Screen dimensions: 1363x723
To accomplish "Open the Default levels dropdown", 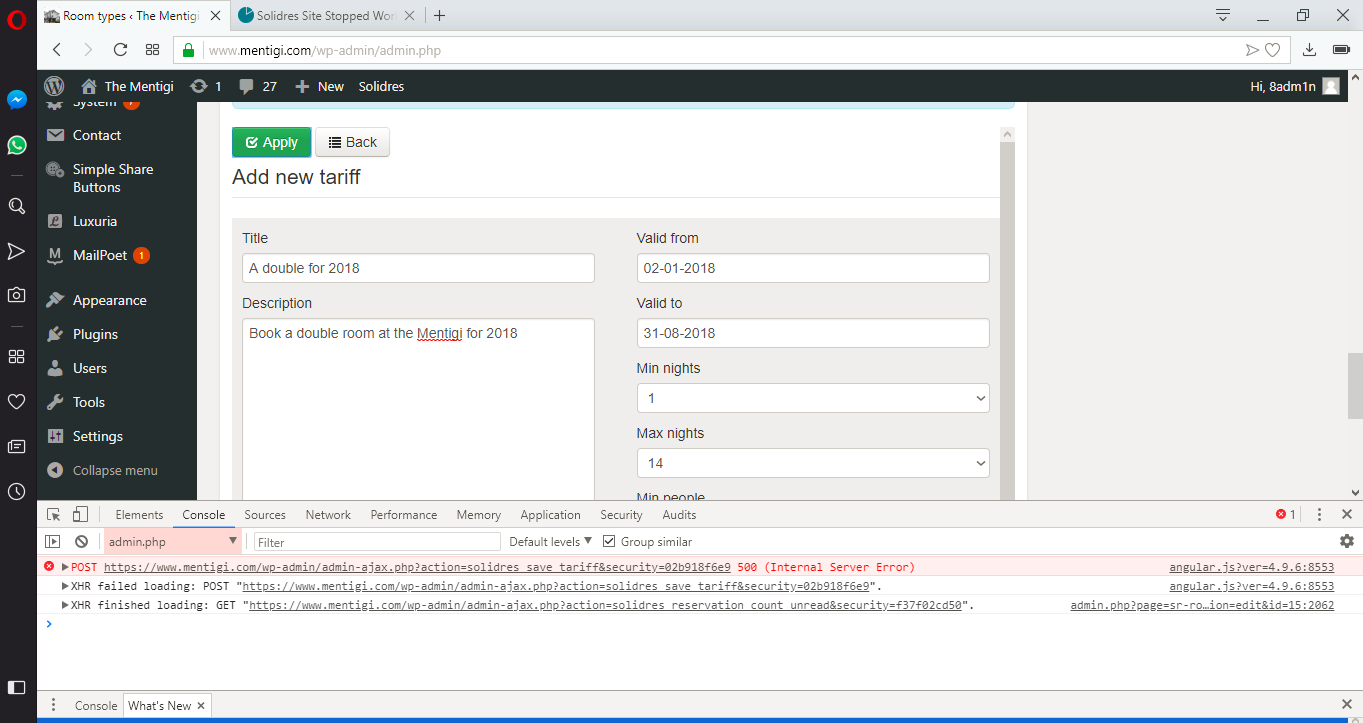I will 550,541.
